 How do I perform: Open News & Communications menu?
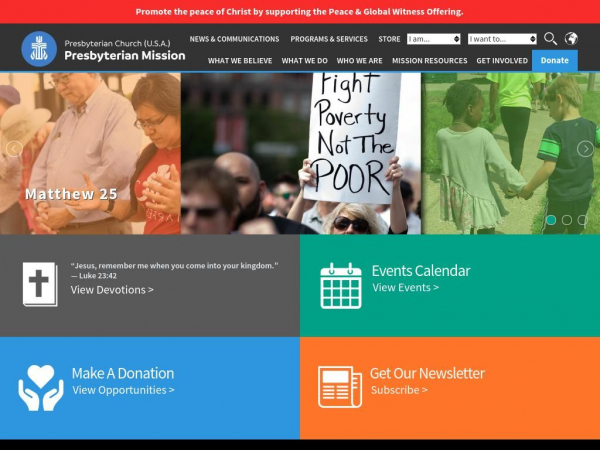[234, 39]
